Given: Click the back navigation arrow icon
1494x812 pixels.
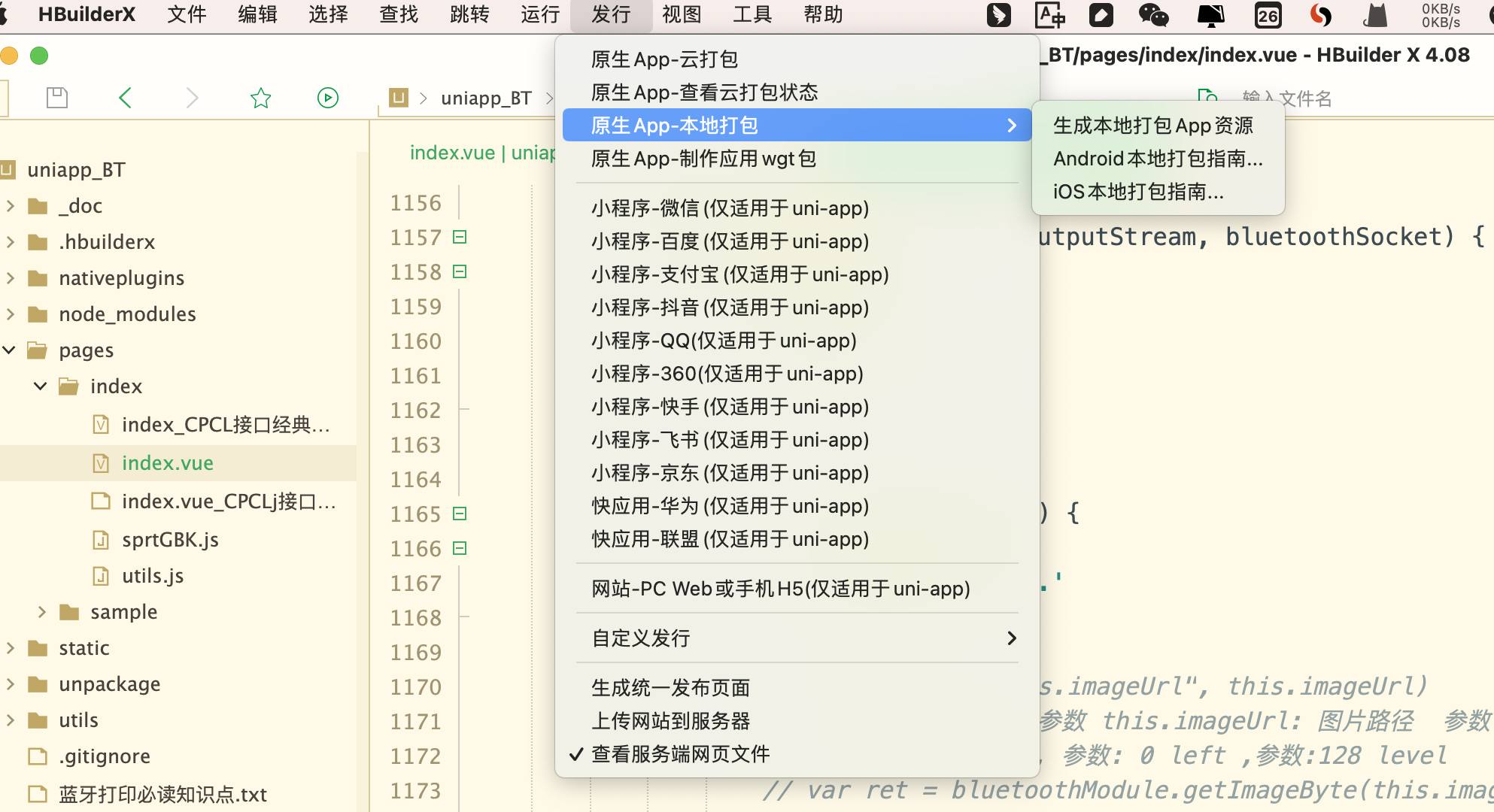Looking at the screenshot, I should pyautogui.click(x=126, y=98).
